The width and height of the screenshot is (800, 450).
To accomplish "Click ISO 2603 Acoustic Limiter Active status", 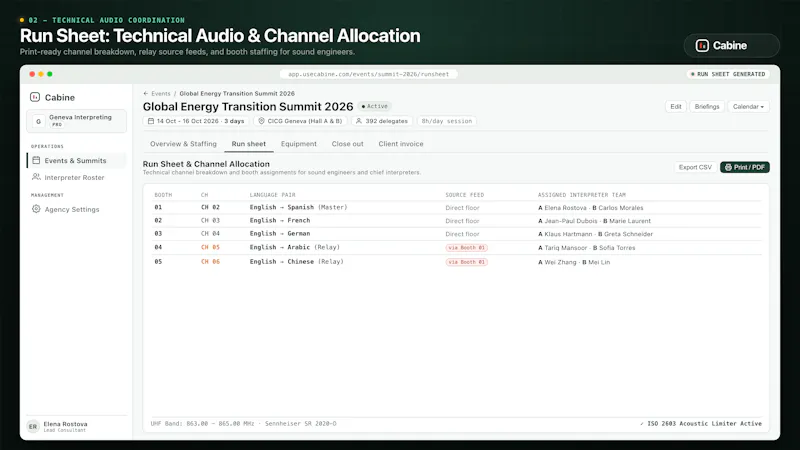I will (x=701, y=423).
